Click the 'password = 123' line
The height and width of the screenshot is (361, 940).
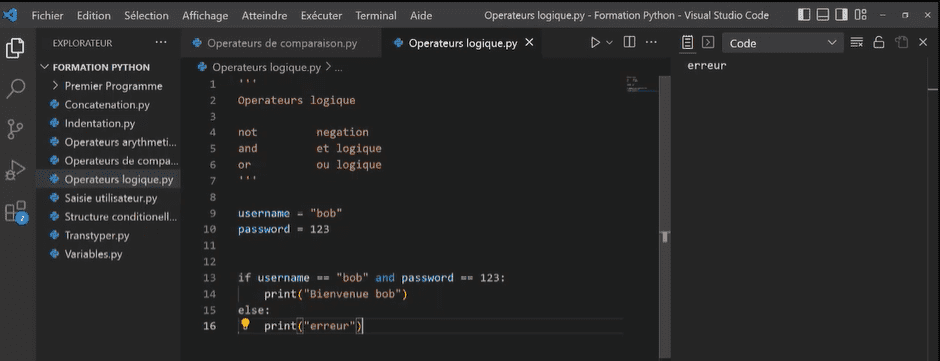(284, 229)
